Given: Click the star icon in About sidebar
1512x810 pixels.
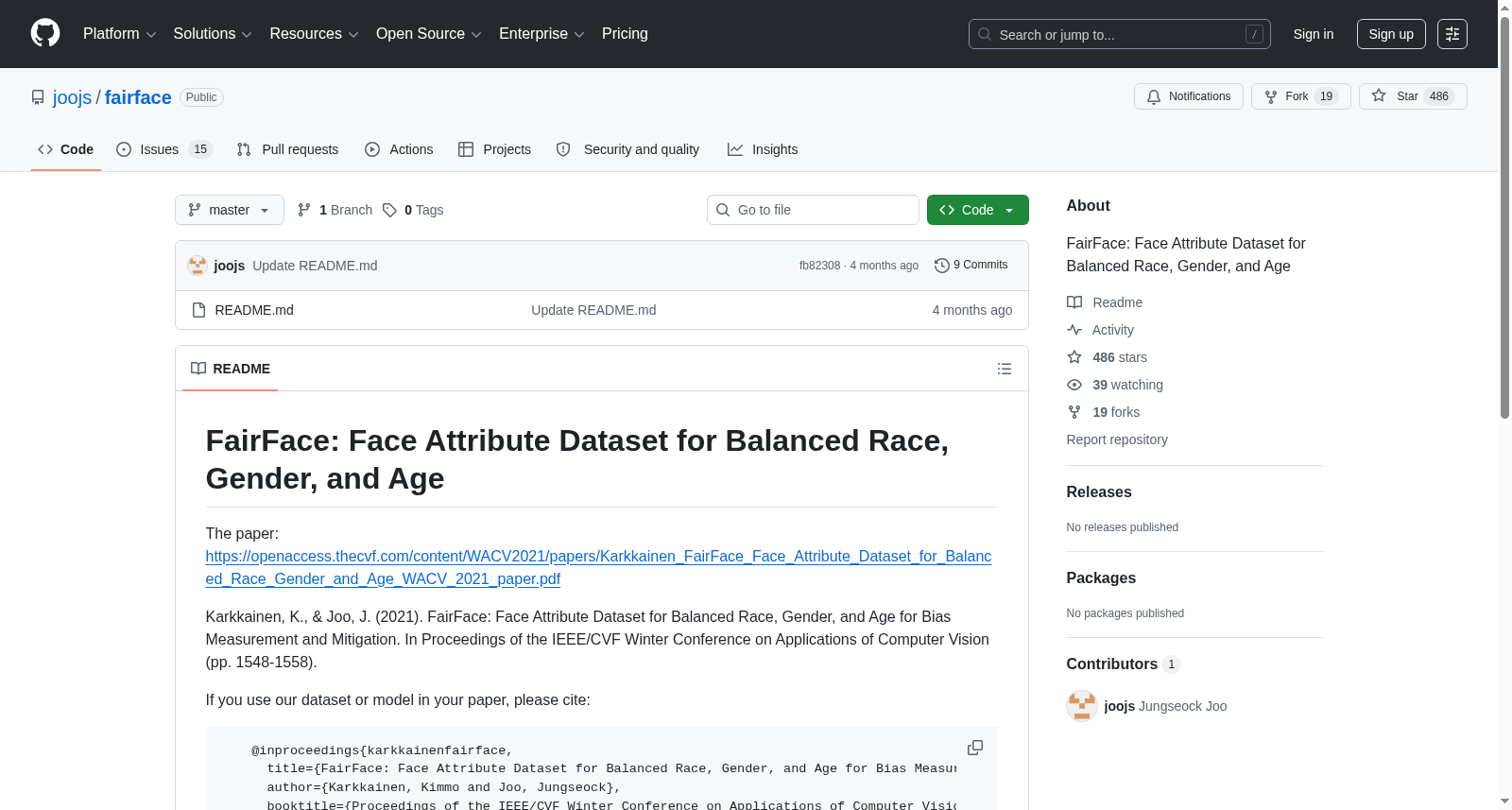Looking at the screenshot, I should coord(1074,357).
